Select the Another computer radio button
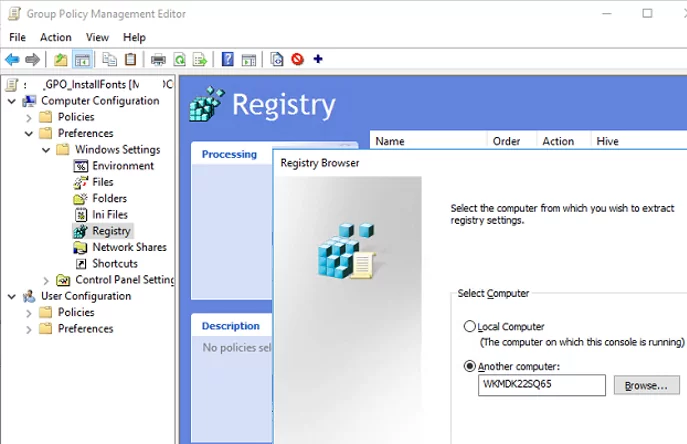Screen dimensions: 687x444 click(470, 366)
